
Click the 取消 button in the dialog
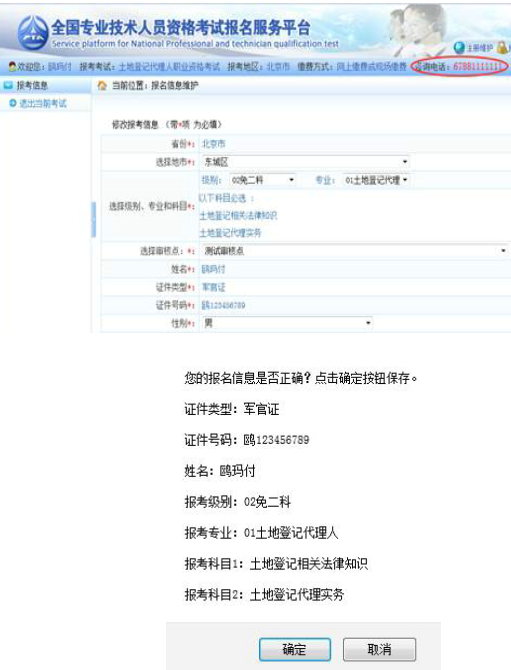379,649
